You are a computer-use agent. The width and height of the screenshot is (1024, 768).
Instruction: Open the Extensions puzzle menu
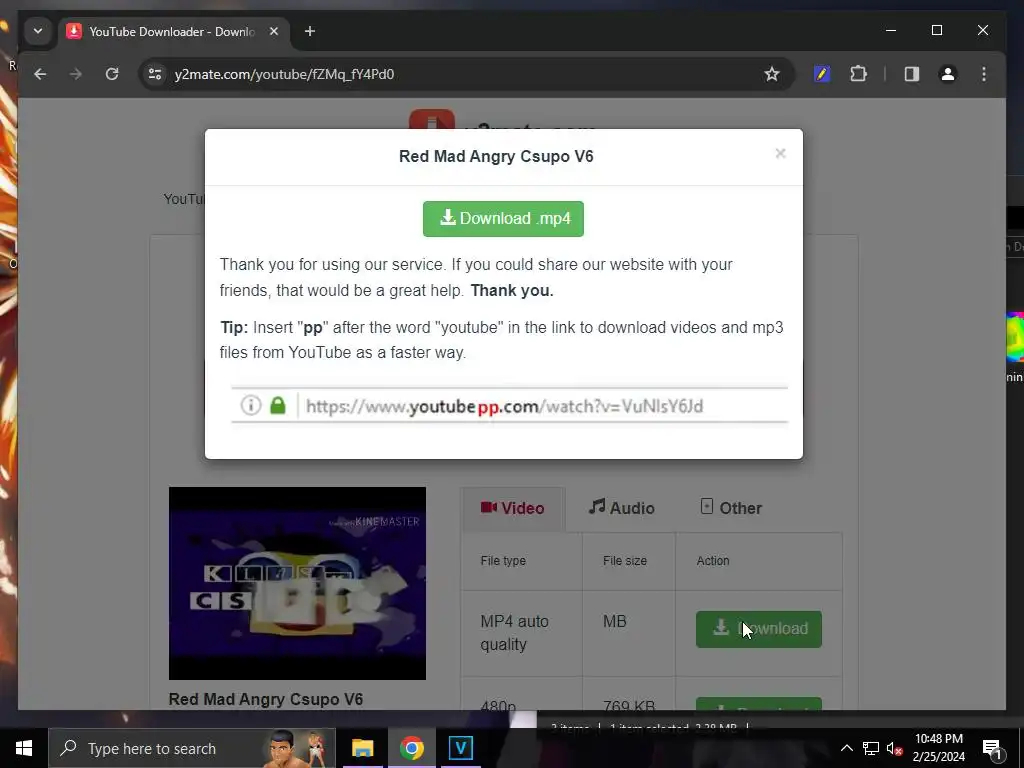pyautogui.click(x=858, y=74)
